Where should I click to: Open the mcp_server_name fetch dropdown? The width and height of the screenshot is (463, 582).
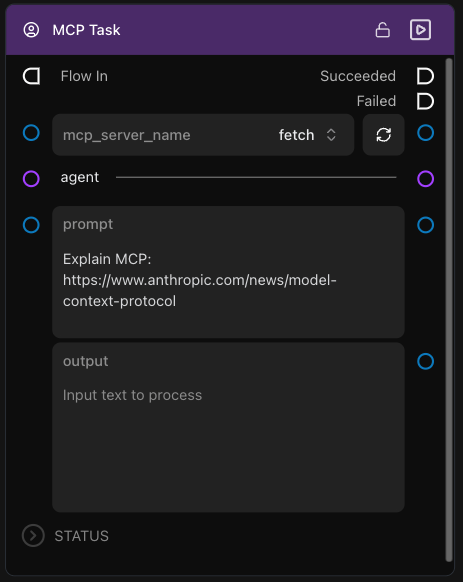point(203,135)
